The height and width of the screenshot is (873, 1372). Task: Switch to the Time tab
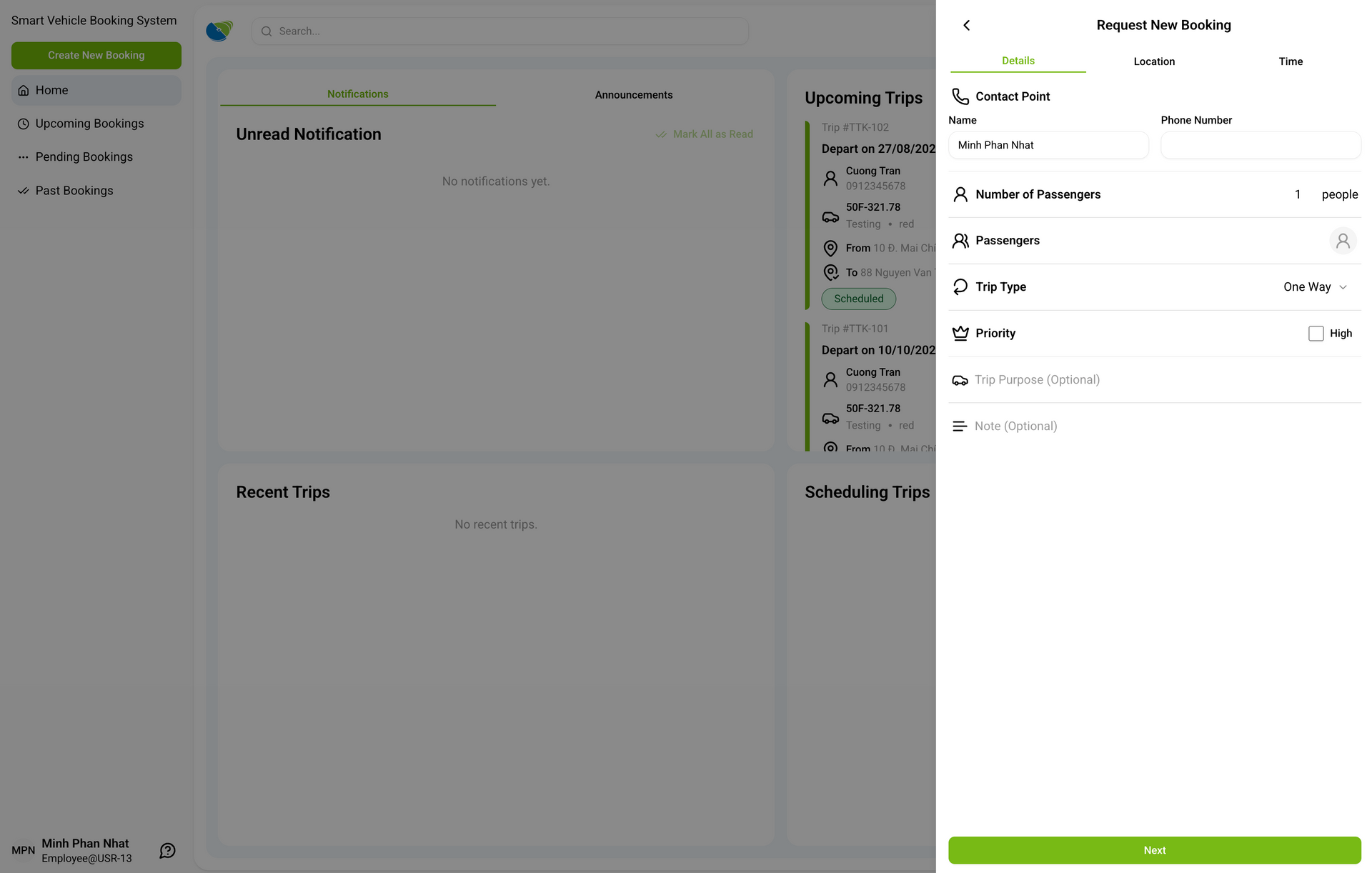tap(1291, 61)
